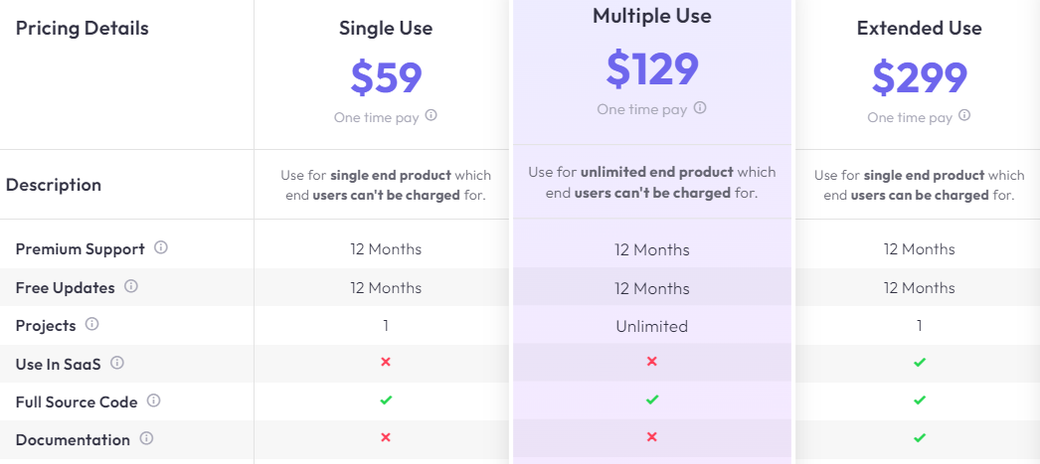Click info icon beside Free Updates
1040x464 pixels.
[131, 287]
